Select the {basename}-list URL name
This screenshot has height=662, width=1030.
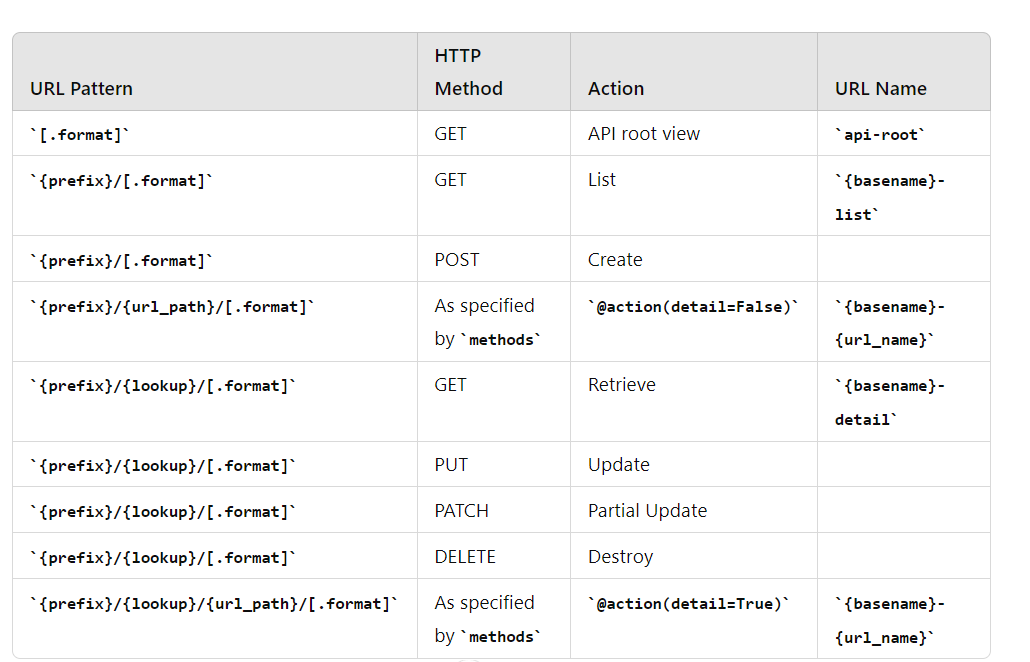click(890, 197)
